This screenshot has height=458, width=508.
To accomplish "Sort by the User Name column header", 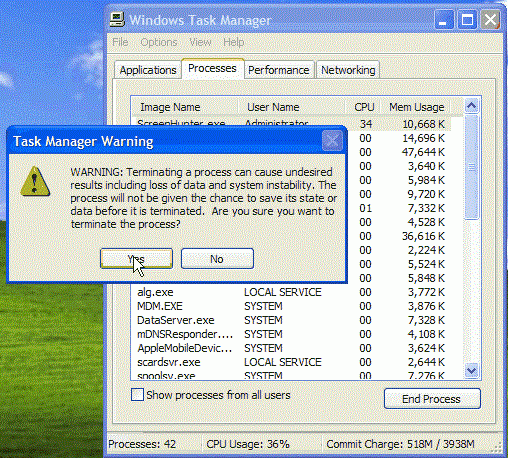I will (291, 107).
